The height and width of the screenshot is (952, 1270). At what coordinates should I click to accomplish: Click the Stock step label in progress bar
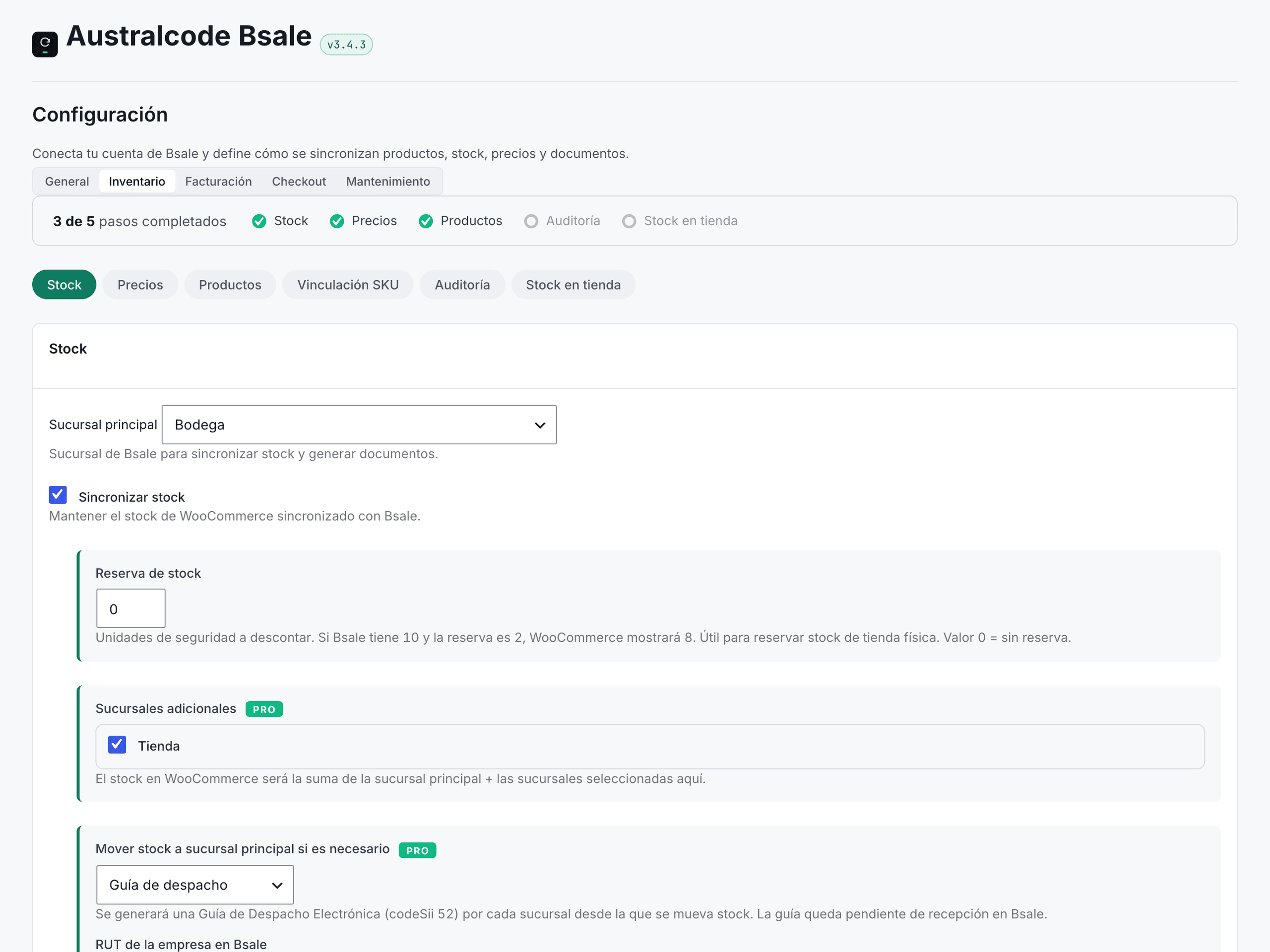point(291,221)
